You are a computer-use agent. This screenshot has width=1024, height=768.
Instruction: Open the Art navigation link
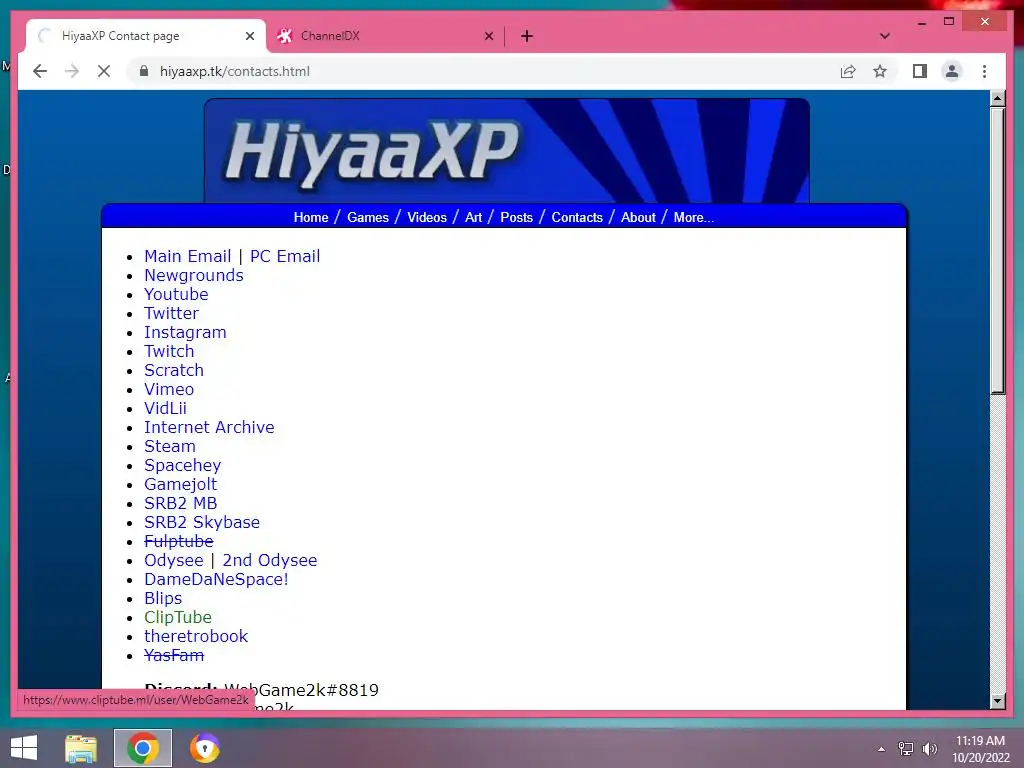pyautogui.click(x=473, y=217)
